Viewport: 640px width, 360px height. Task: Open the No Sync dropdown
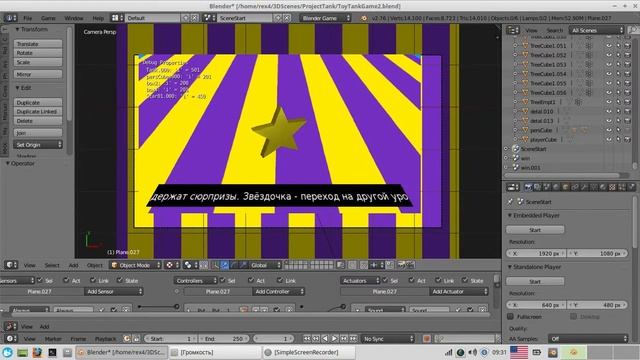(388, 339)
